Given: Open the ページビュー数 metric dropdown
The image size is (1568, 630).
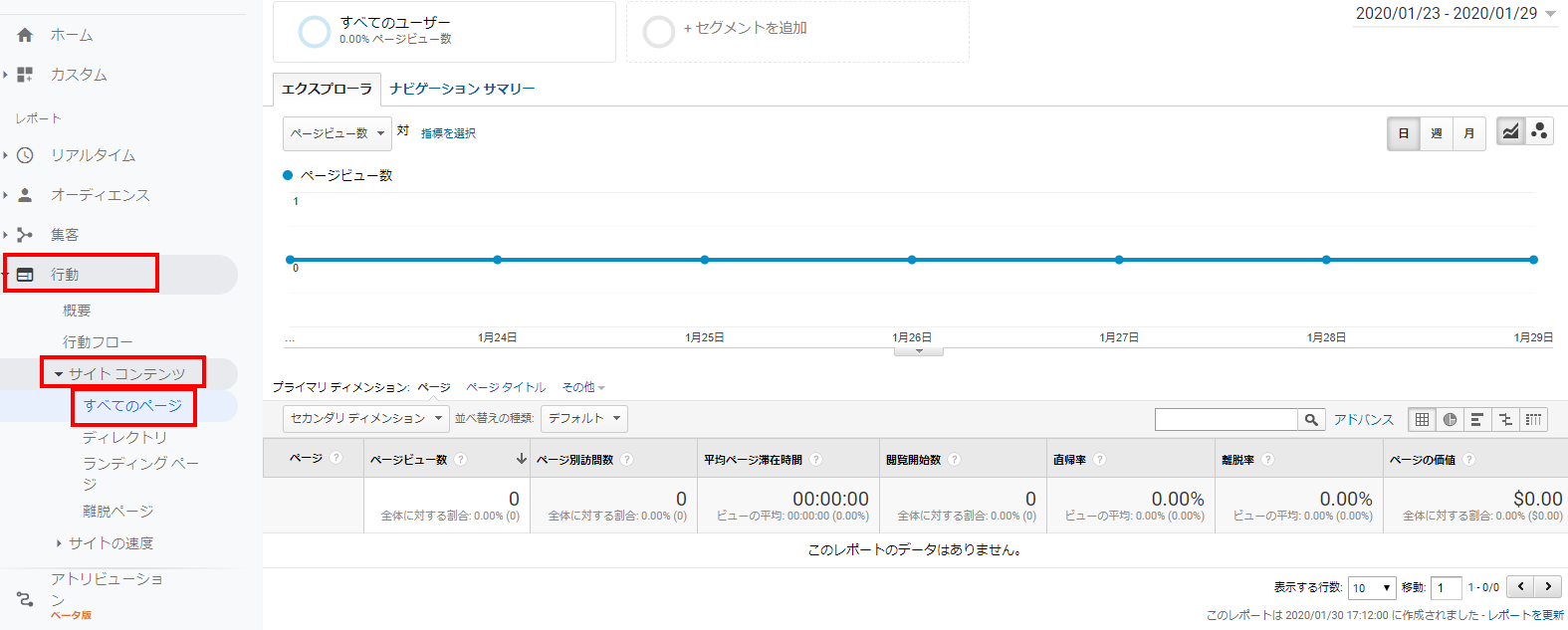Looking at the screenshot, I should coord(336,133).
